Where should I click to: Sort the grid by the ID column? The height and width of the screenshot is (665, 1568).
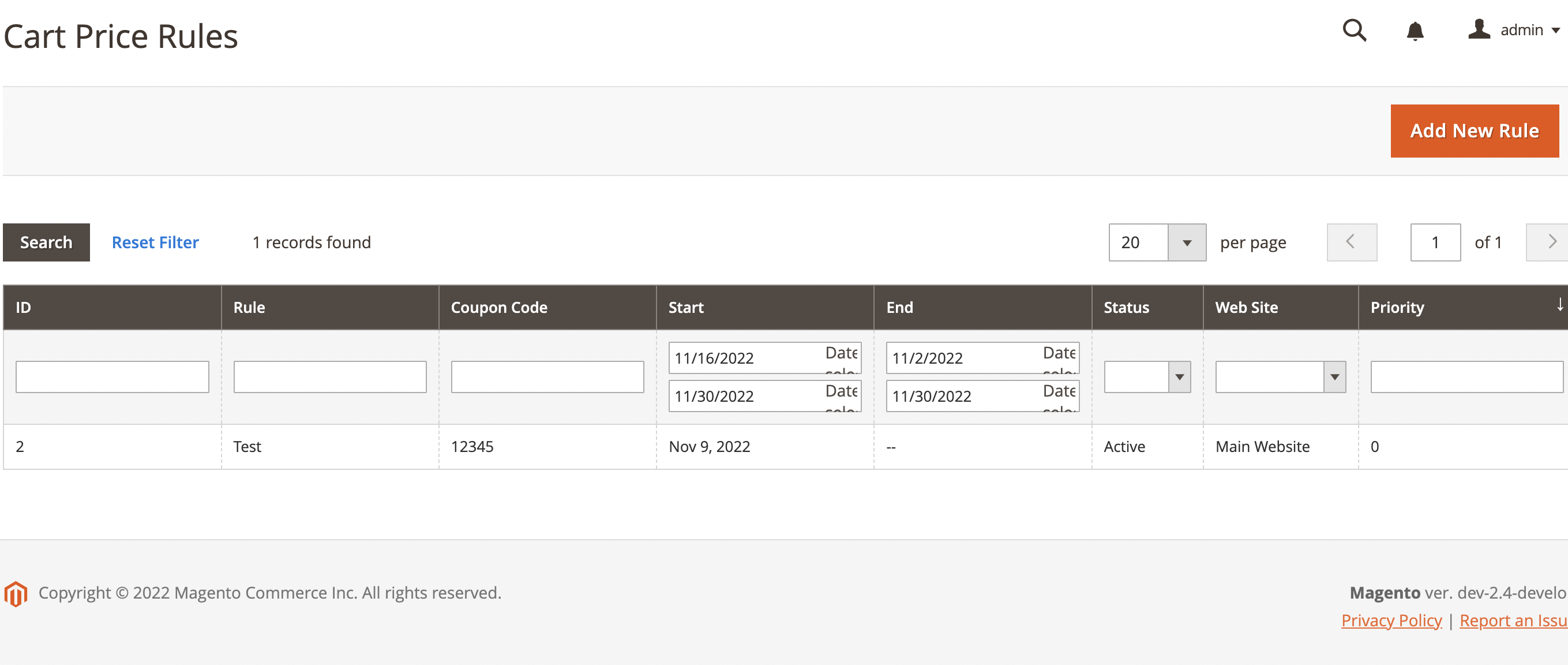(22, 307)
